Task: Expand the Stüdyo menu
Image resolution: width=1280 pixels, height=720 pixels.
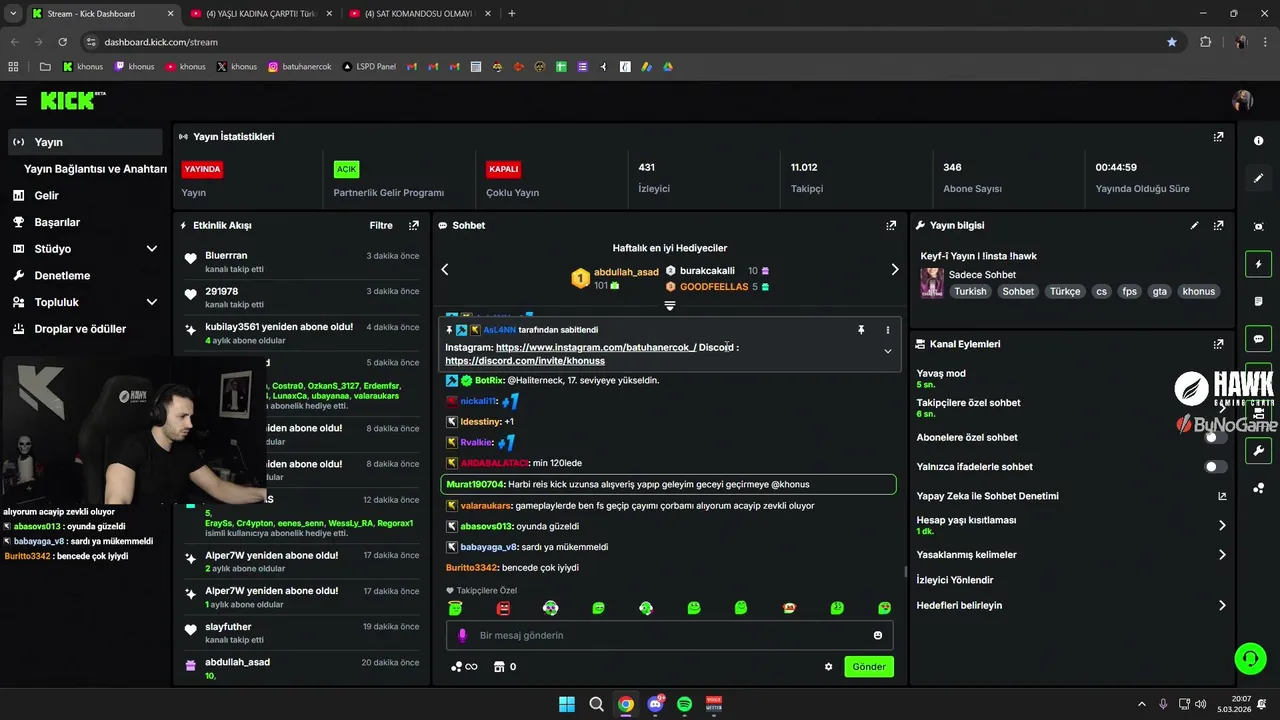Action: pos(152,249)
